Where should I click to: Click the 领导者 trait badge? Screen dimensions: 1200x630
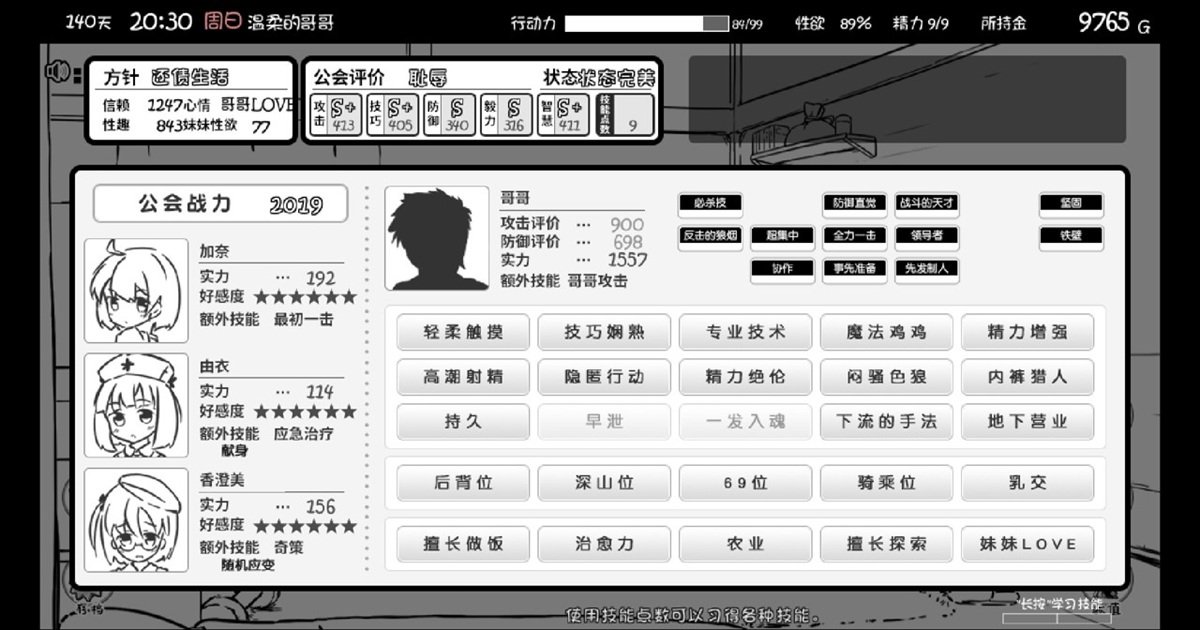coord(927,238)
